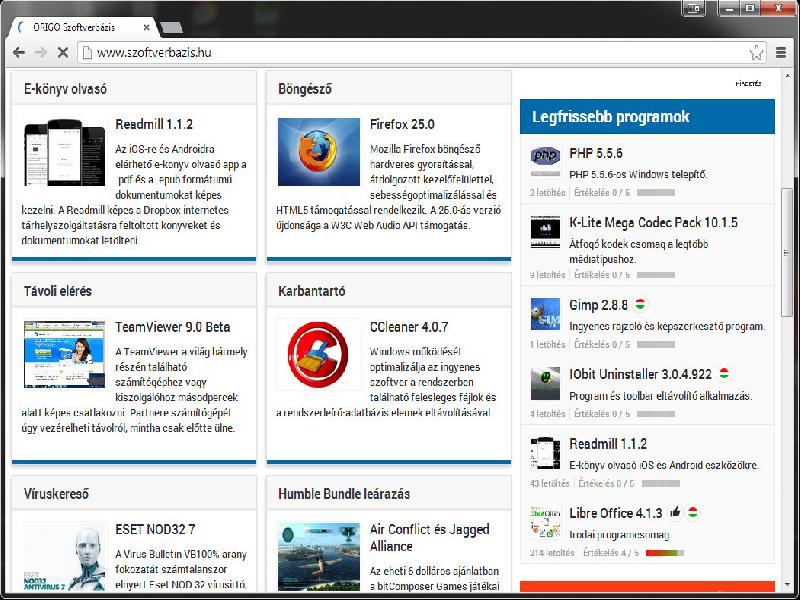This screenshot has height=600, width=800.
Task: Click the Humble Bundle leárazás heading
Action: (x=344, y=494)
